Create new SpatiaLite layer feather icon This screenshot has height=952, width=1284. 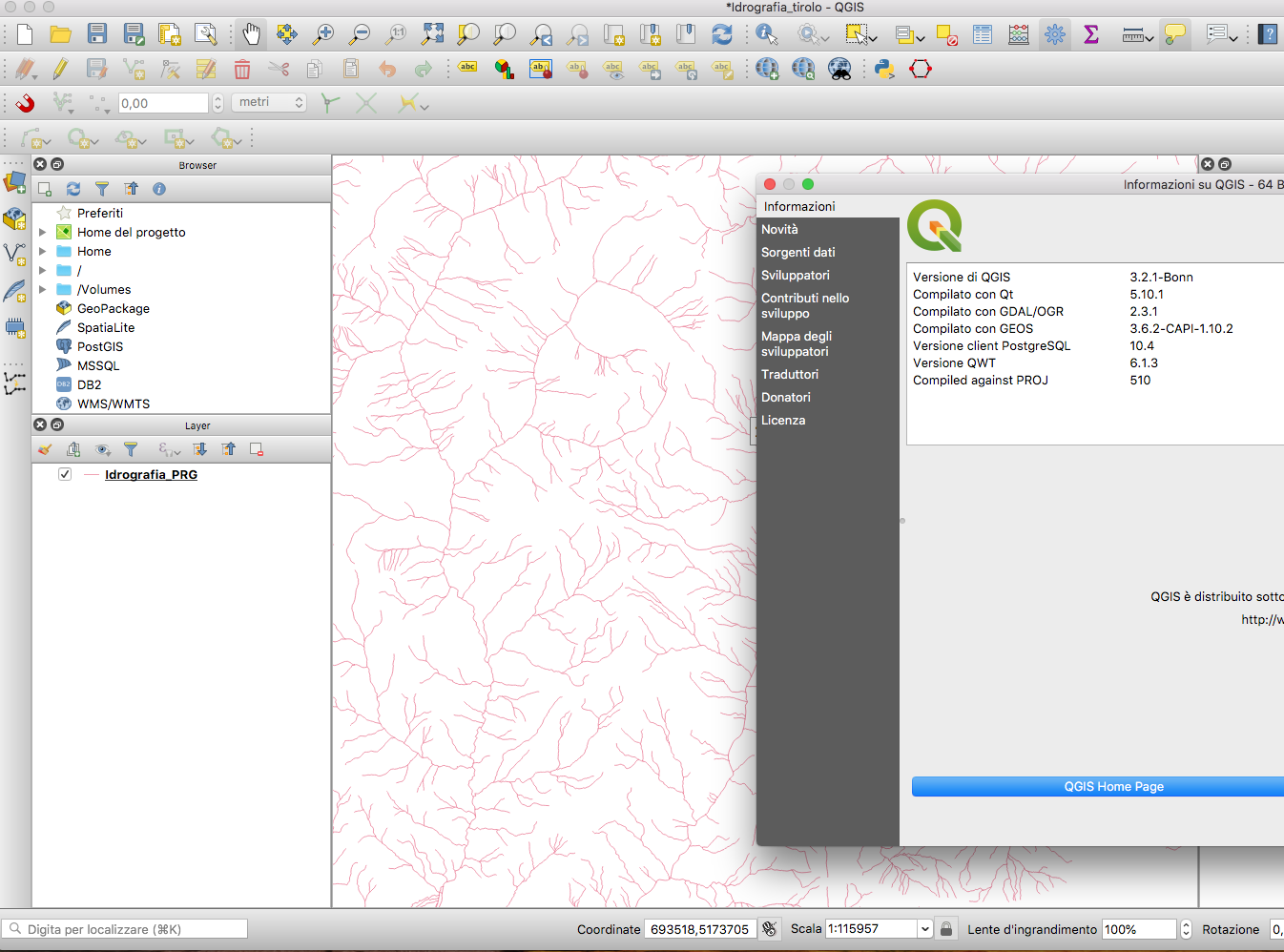coord(14,291)
